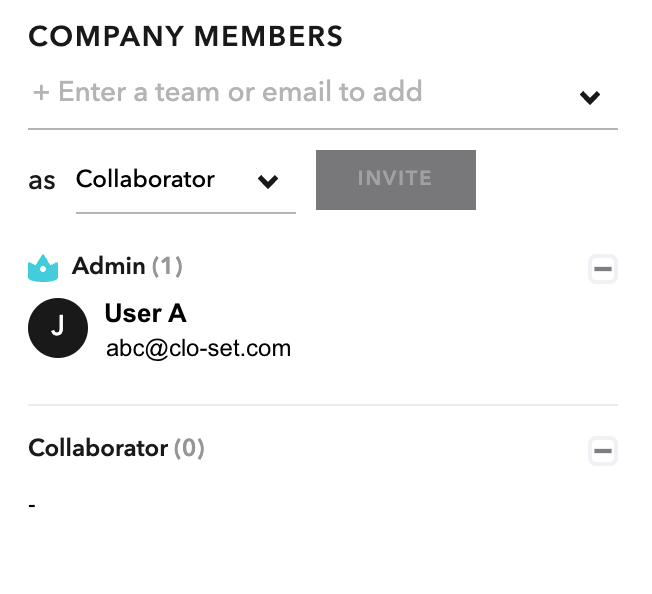Click the 'Enter a team or email' placeholder text
The image size is (652, 594).
point(240,92)
